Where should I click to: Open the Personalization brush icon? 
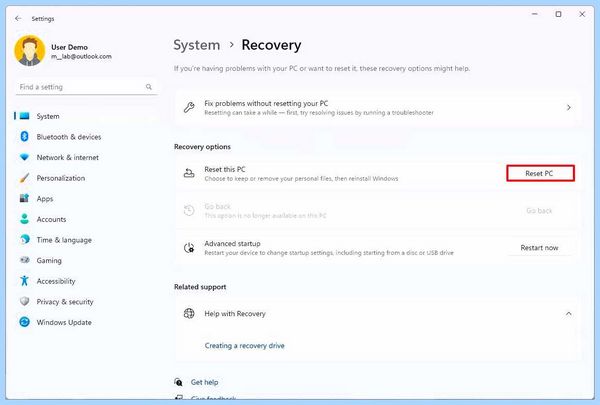(x=24, y=178)
